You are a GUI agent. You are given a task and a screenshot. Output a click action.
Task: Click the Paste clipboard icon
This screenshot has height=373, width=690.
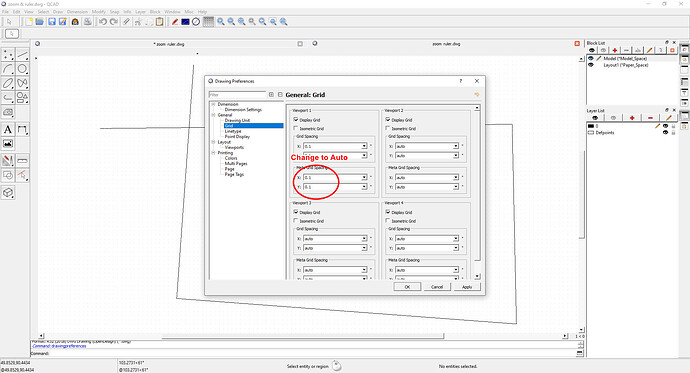point(159,22)
